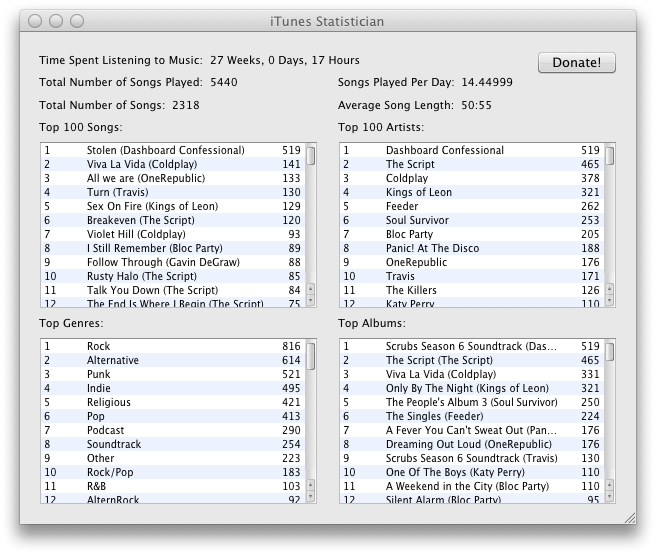The height and width of the screenshot is (554, 656).
Task: Select album row Viva La Vida (Coldplay)
Action: [x=472, y=374]
